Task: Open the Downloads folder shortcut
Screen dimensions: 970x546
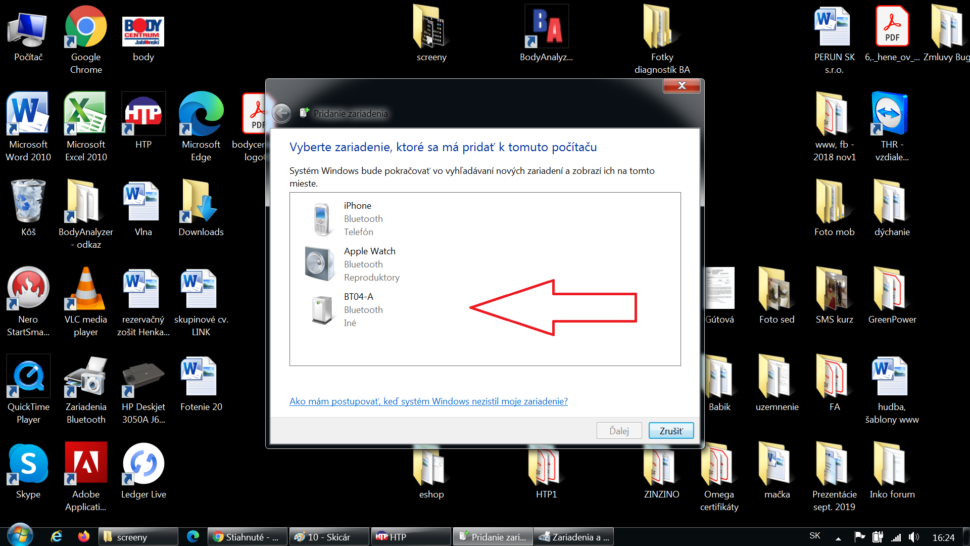Action: click(x=200, y=208)
